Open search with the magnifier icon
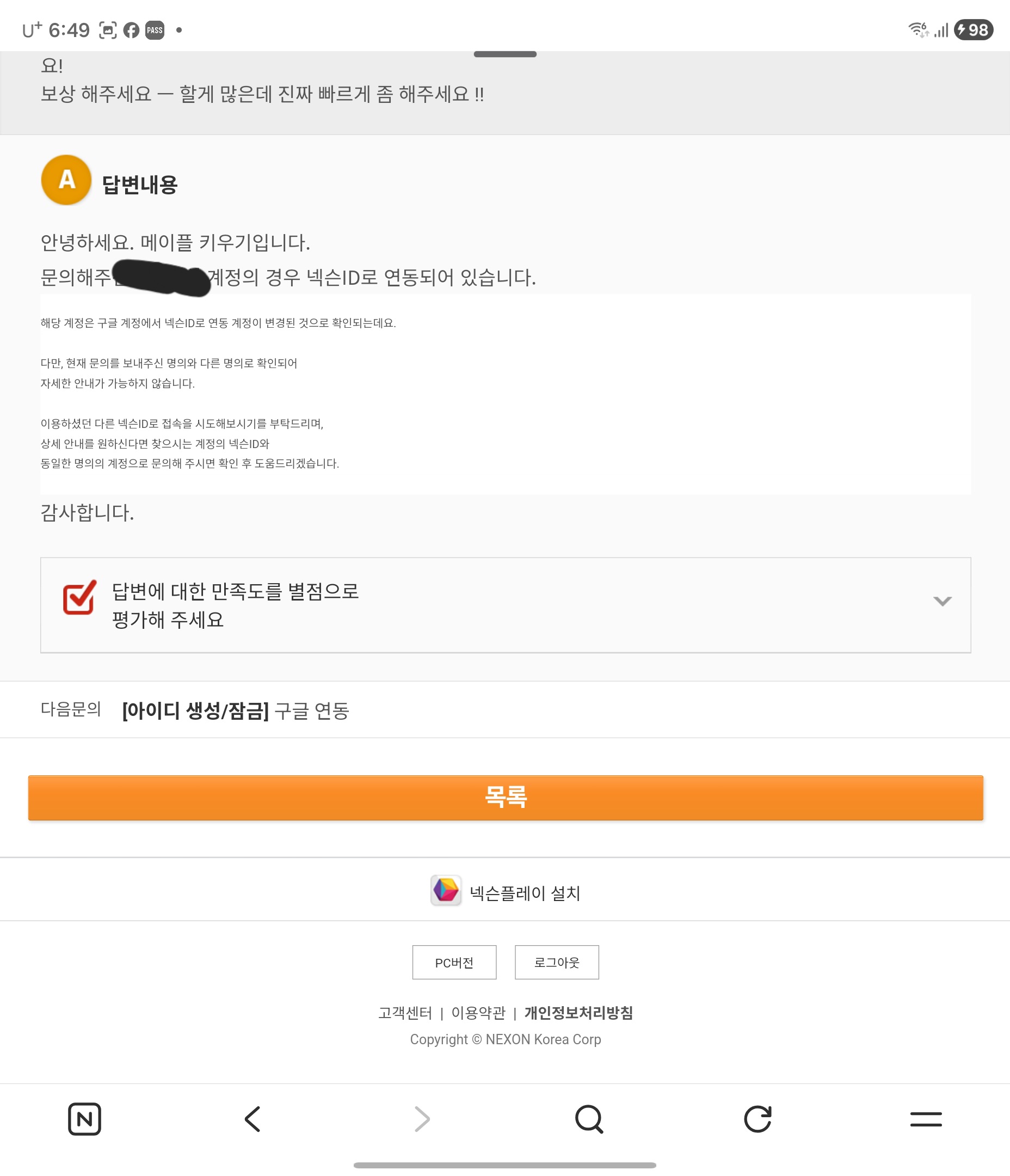The width and height of the screenshot is (1010, 1176). (x=589, y=1119)
